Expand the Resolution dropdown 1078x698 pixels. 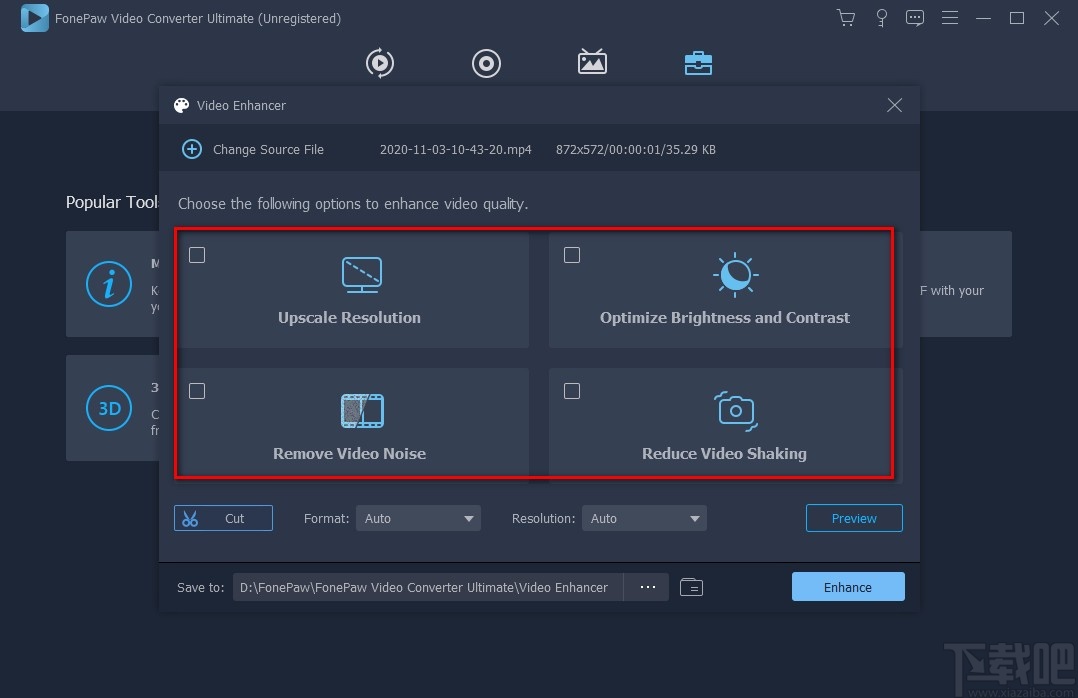[644, 519]
